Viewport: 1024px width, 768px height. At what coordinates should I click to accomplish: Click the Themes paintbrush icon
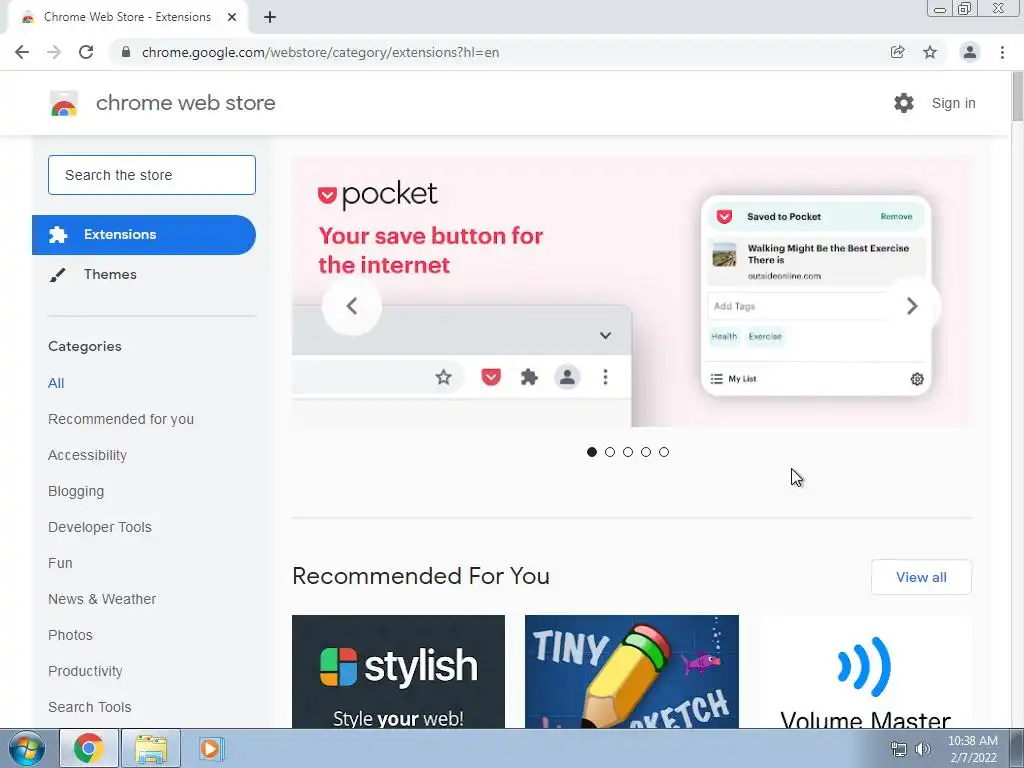pyautogui.click(x=57, y=275)
